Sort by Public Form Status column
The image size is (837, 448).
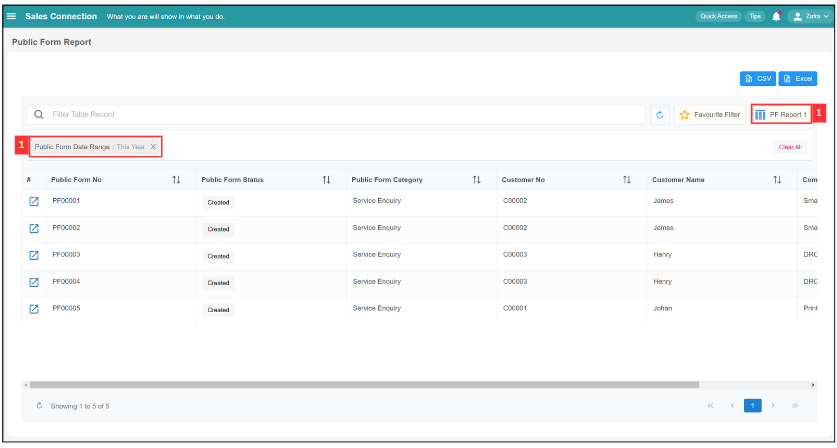click(x=326, y=180)
